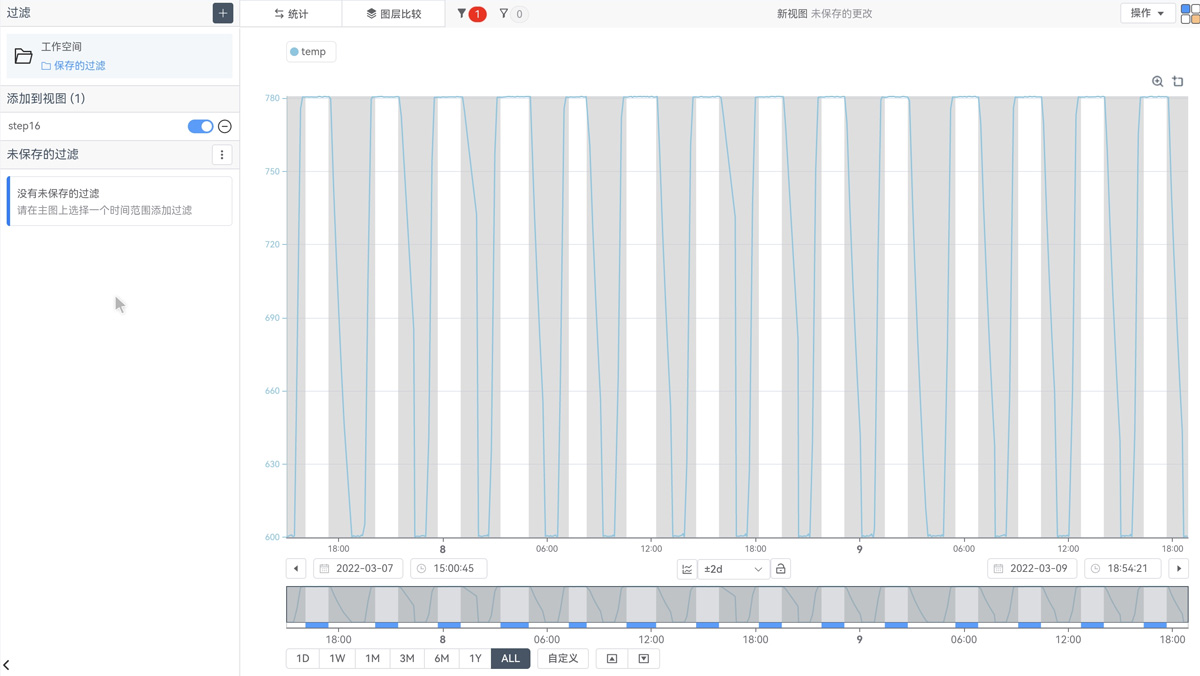Screen dimensions: 1200x676
Task: Open the workspace folder icon
Action: (x=23, y=56)
